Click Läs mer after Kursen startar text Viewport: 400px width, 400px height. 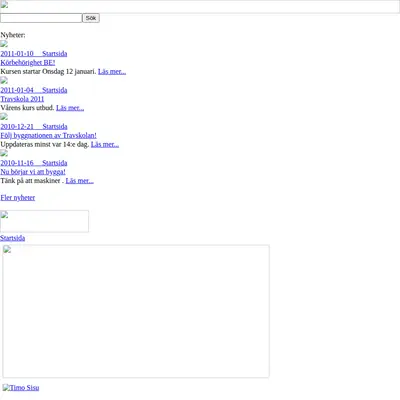[x=112, y=72]
